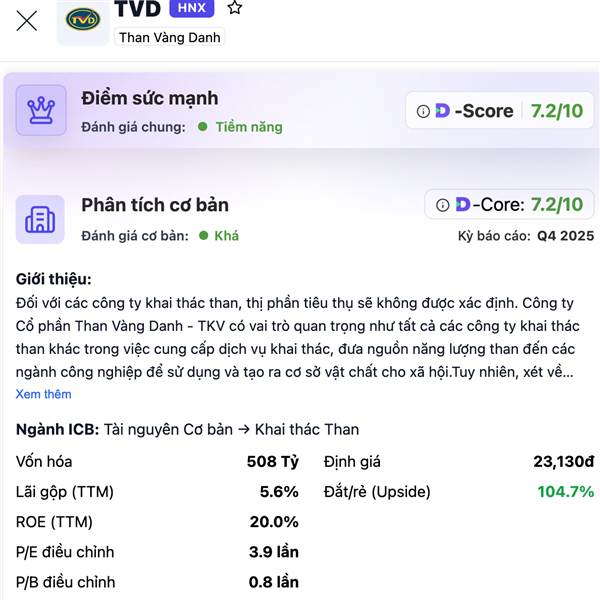This screenshot has height=600, width=600.
Task: Click the 104.7% upside value
Action: point(566,492)
